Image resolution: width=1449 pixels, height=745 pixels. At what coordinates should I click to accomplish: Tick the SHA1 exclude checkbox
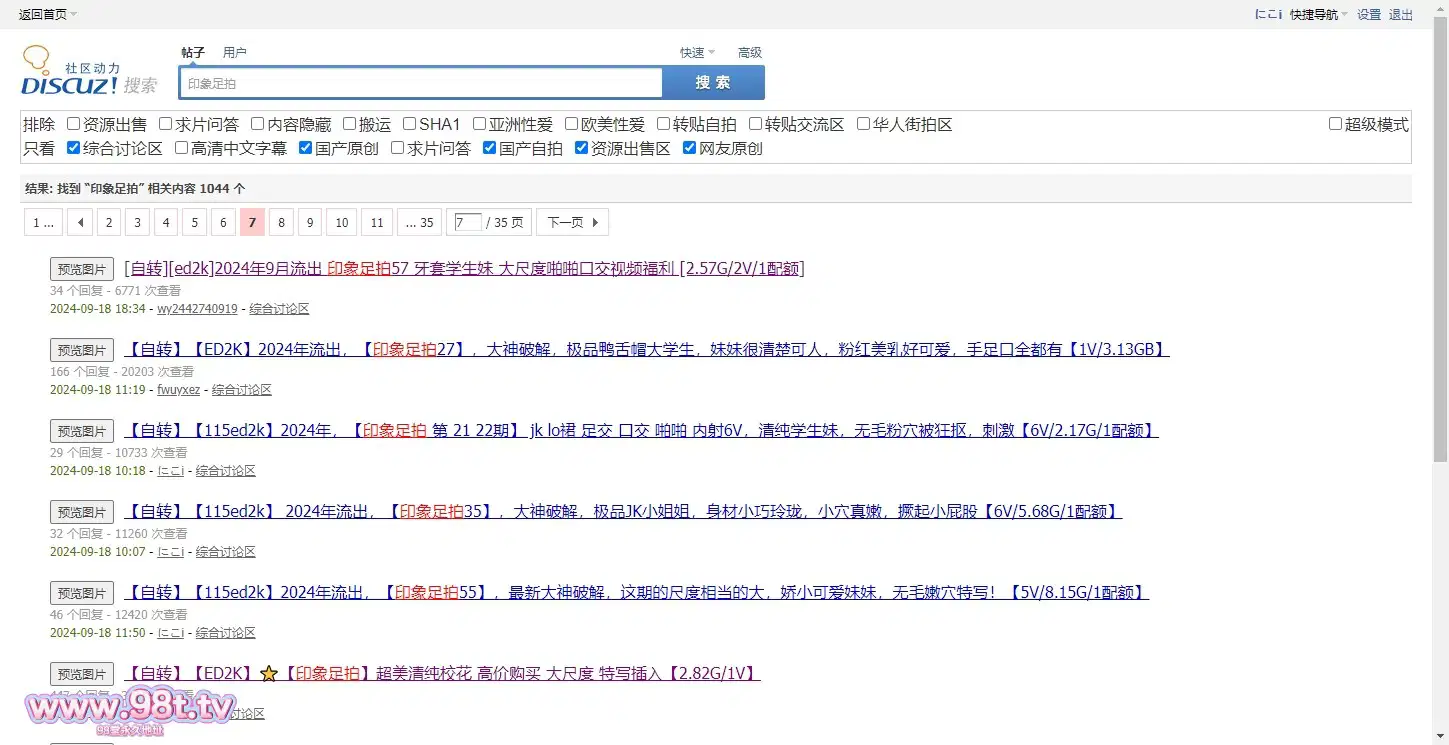click(409, 124)
